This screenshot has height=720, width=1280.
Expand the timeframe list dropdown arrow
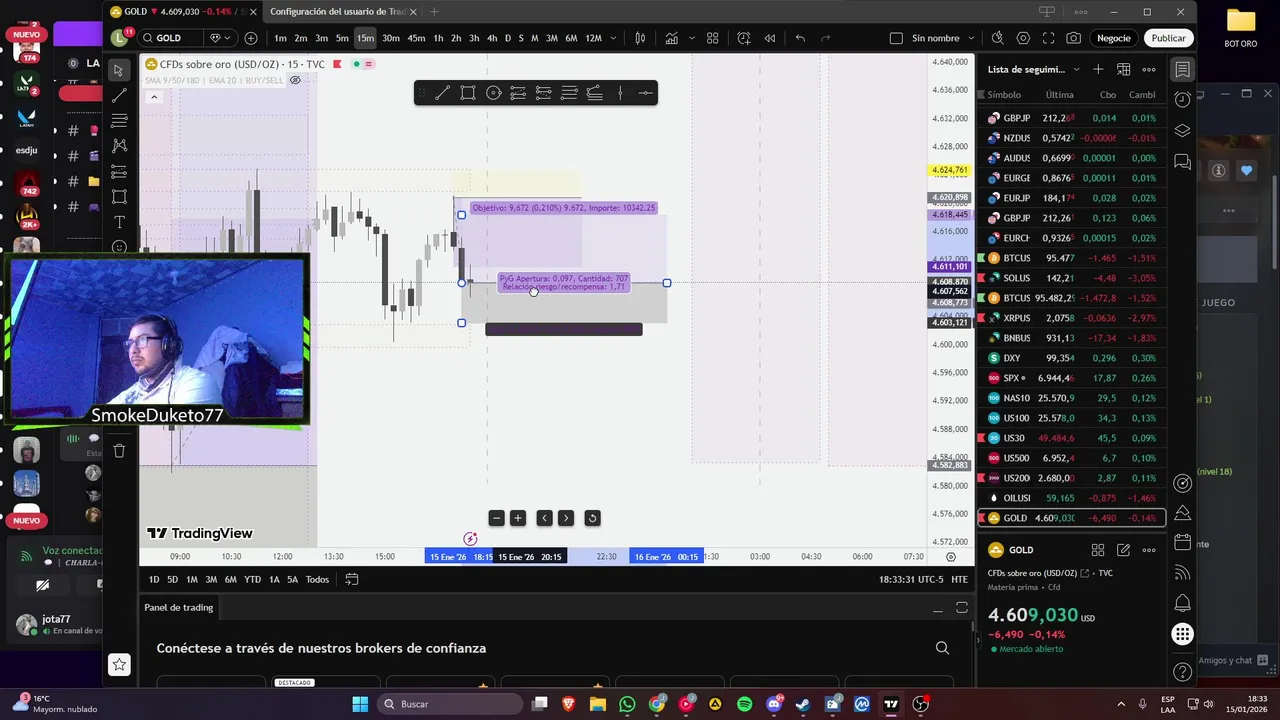(x=613, y=38)
